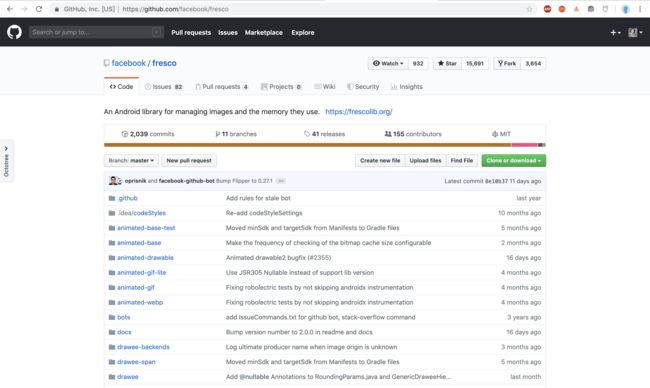This screenshot has width=650, height=388.
Task: Open the Clone or download dropdown
Action: click(514, 160)
